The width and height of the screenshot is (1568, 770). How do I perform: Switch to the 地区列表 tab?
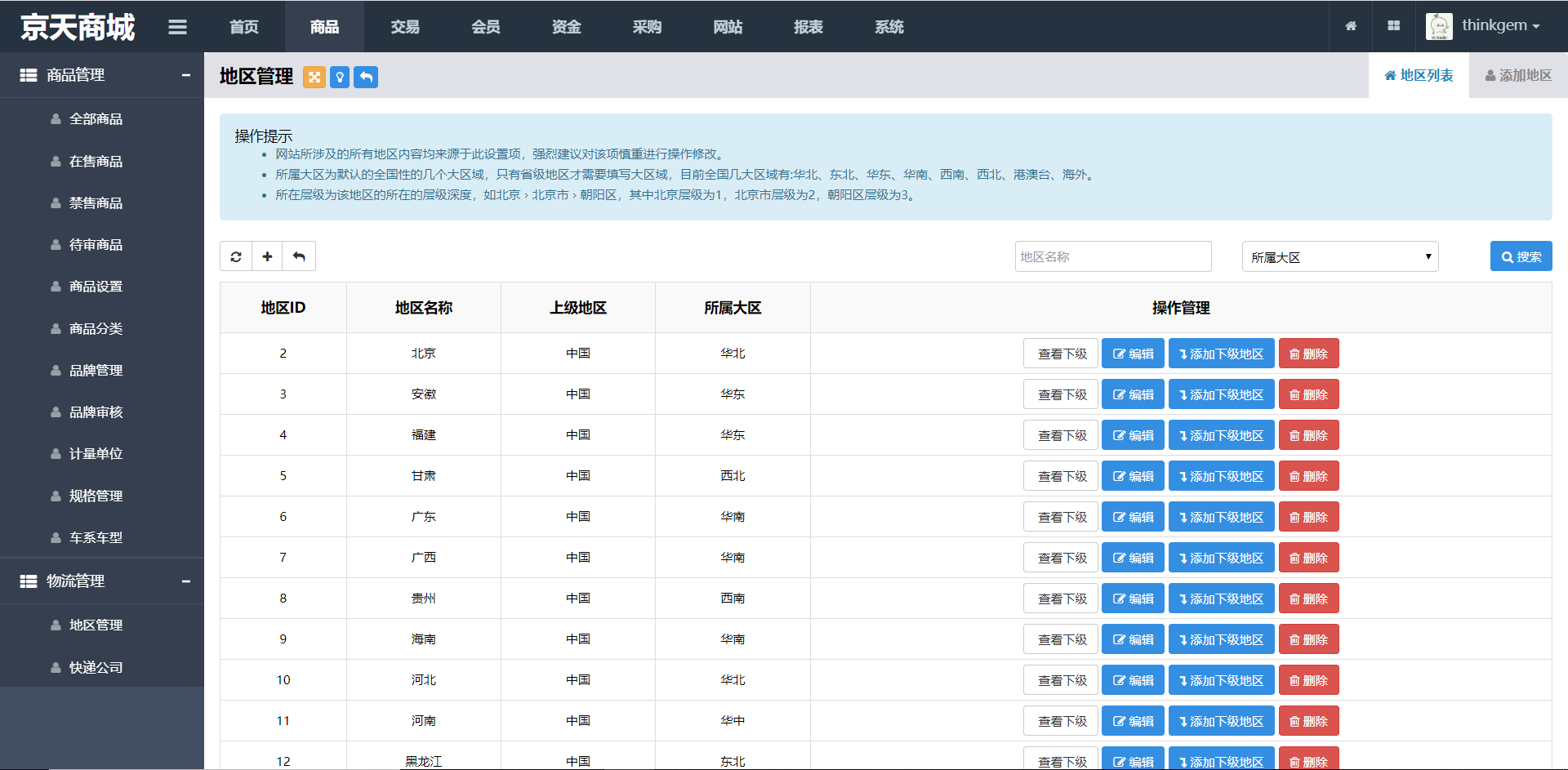(x=1419, y=75)
